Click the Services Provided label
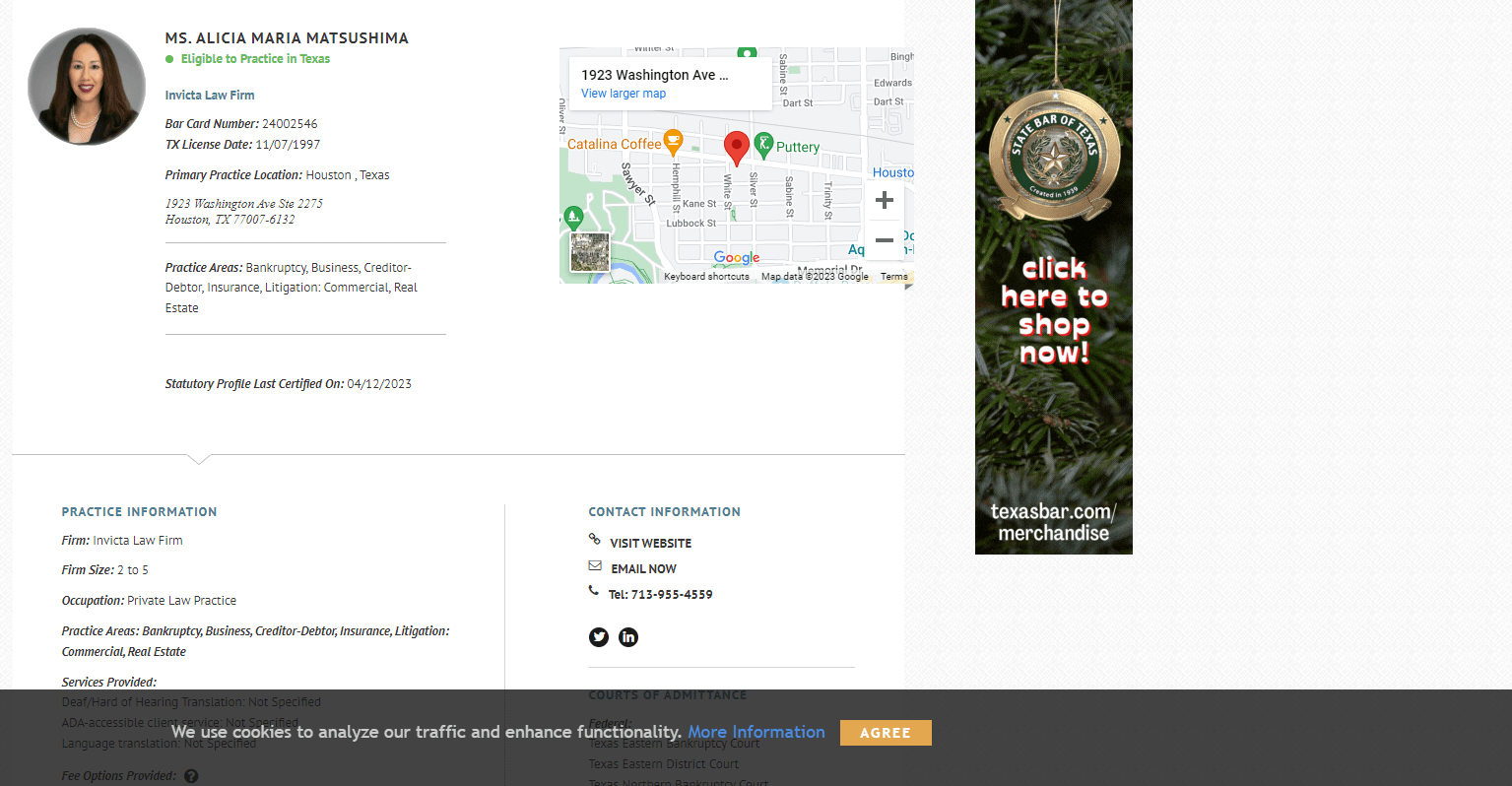Viewport: 1512px width, 786px height. pos(109,683)
